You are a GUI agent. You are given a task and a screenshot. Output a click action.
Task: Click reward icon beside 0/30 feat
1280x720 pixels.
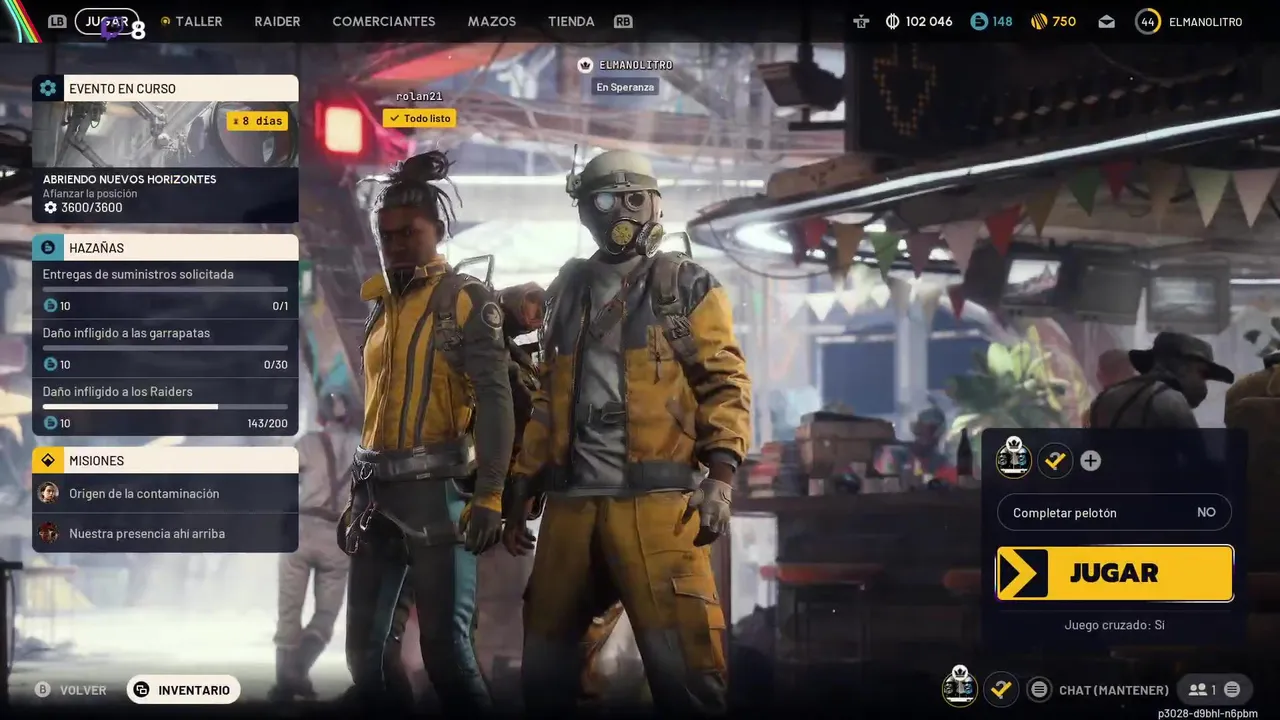(x=50, y=364)
